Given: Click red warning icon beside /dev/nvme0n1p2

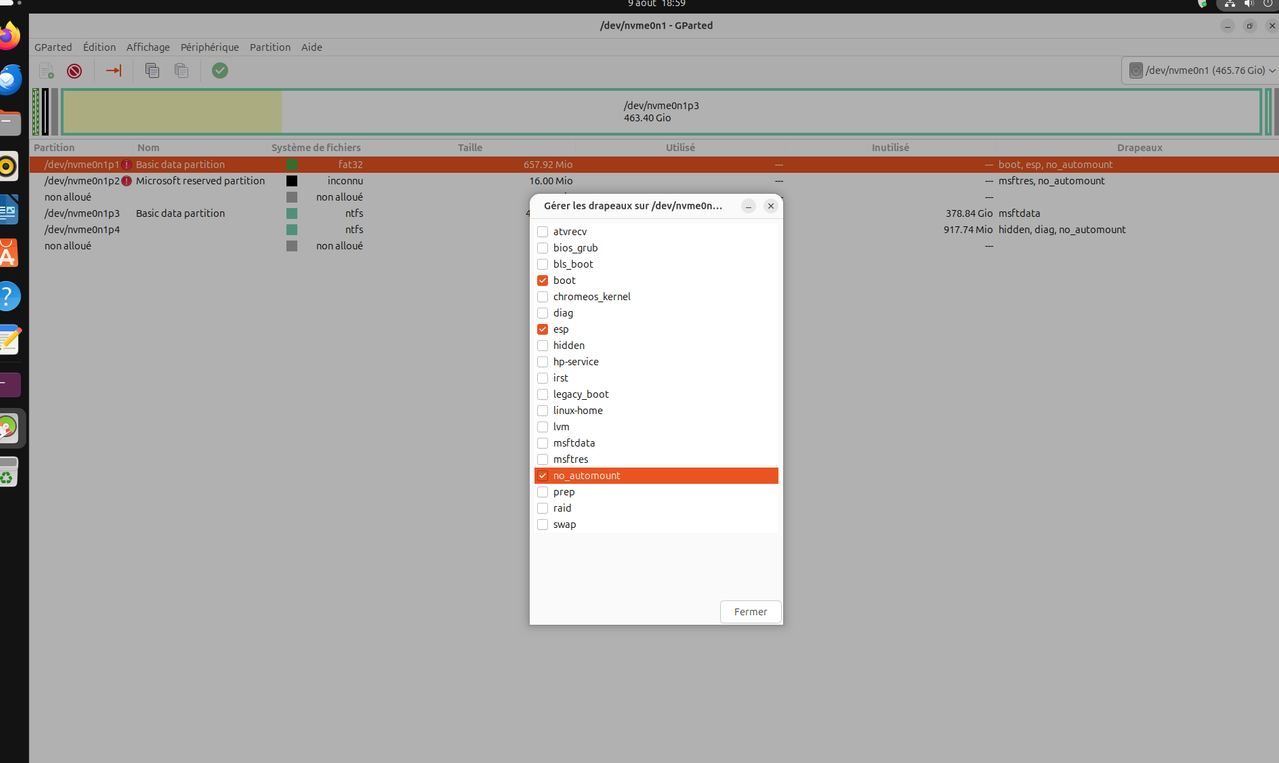Looking at the screenshot, I should [x=127, y=181].
